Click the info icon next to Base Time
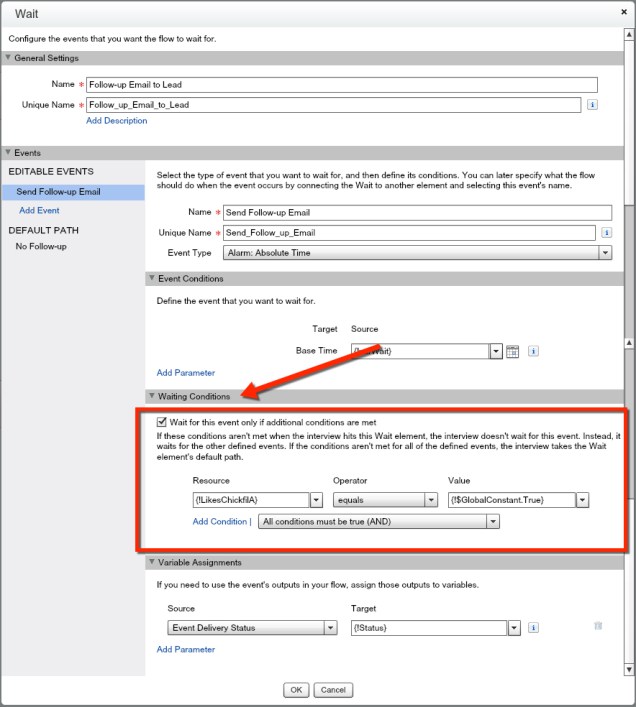This screenshot has width=636, height=707. tap(534, 351)
